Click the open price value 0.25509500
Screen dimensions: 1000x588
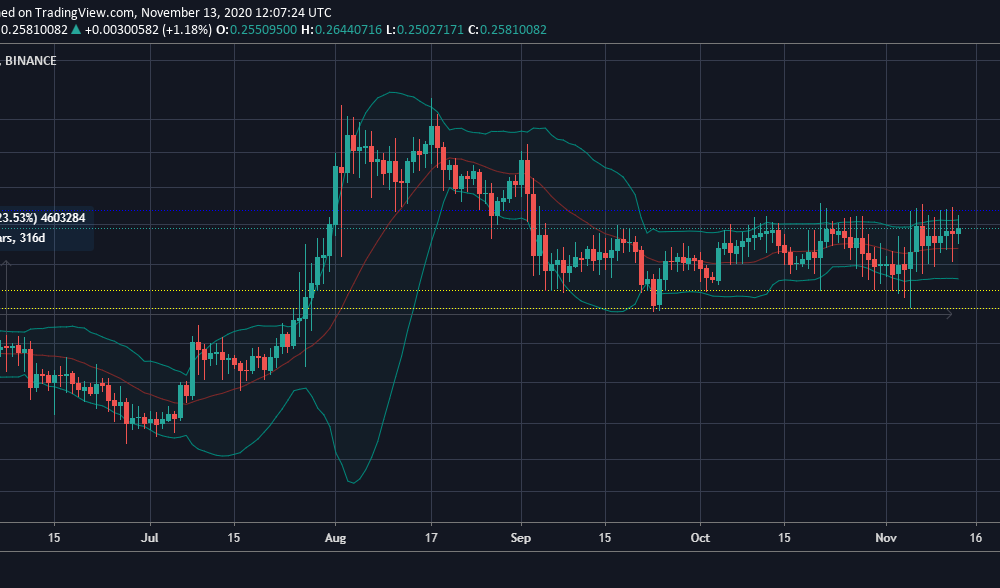coord(263,29)
